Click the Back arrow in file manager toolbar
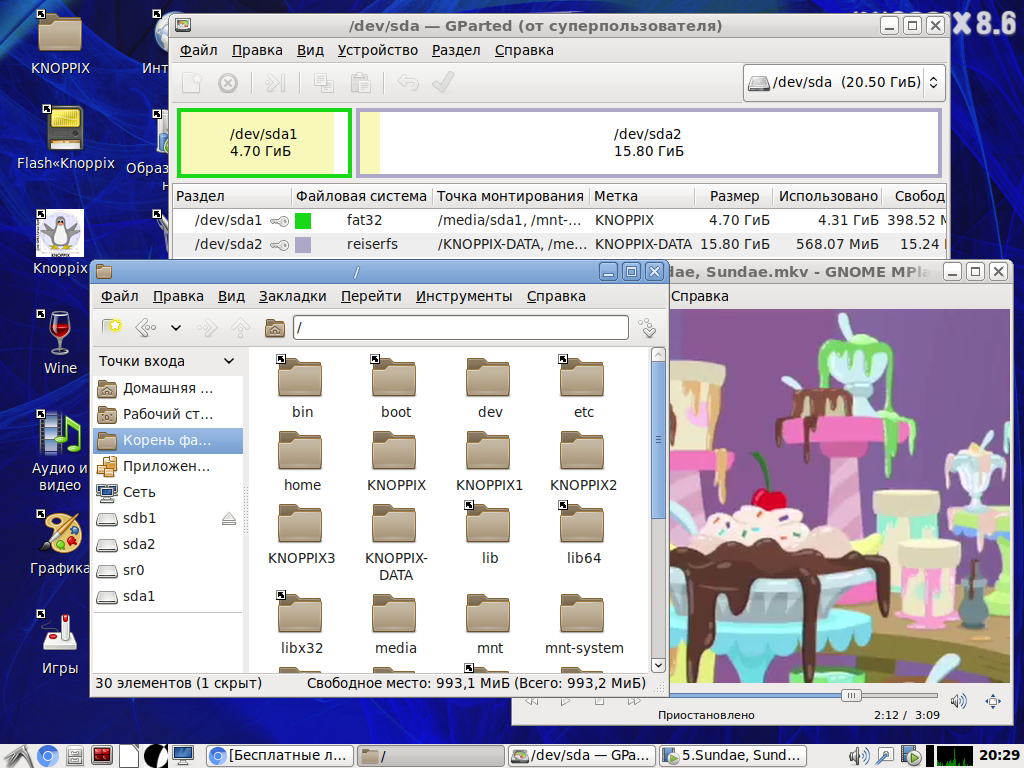This screenshot has width=1024, height=768. coord(145,327)
